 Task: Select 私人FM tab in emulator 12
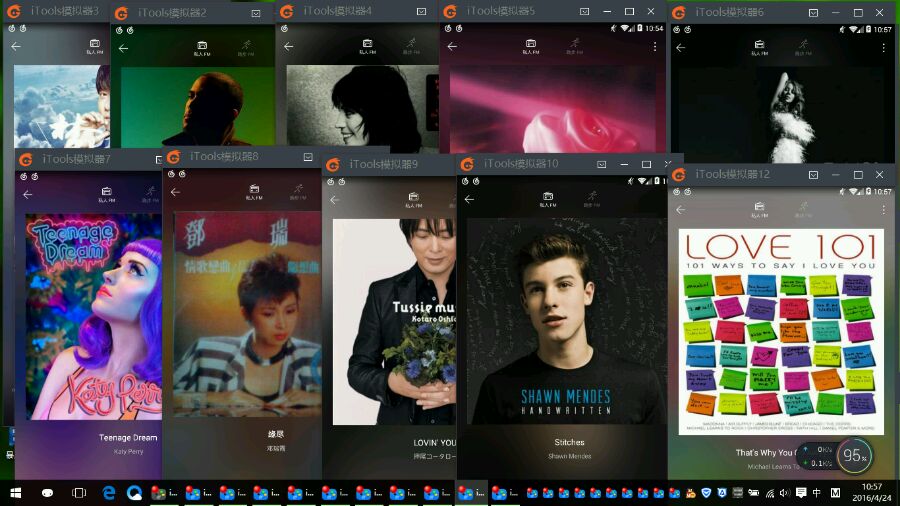[759, 210]
